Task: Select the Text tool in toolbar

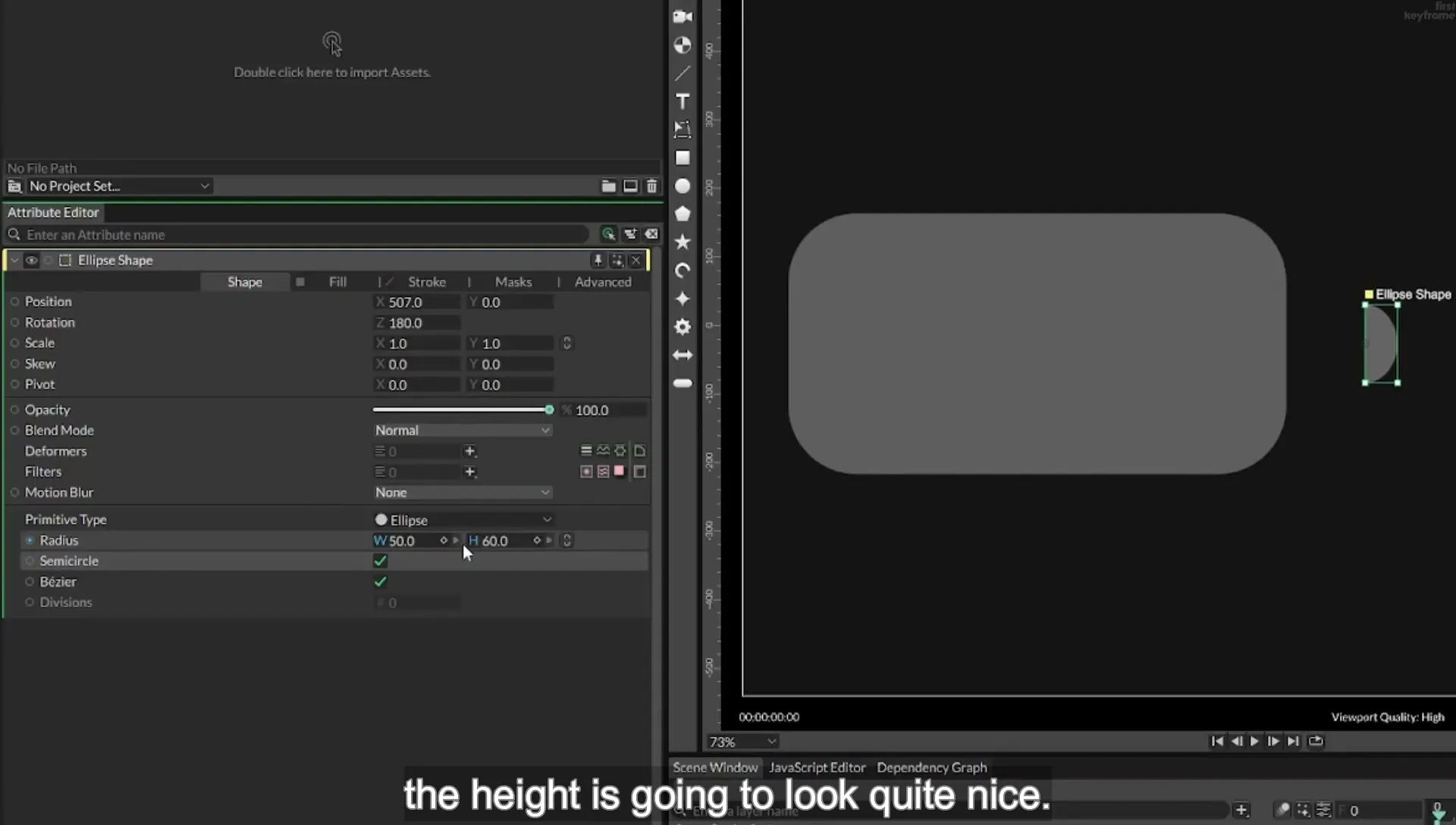Action: tap(682, 102)
